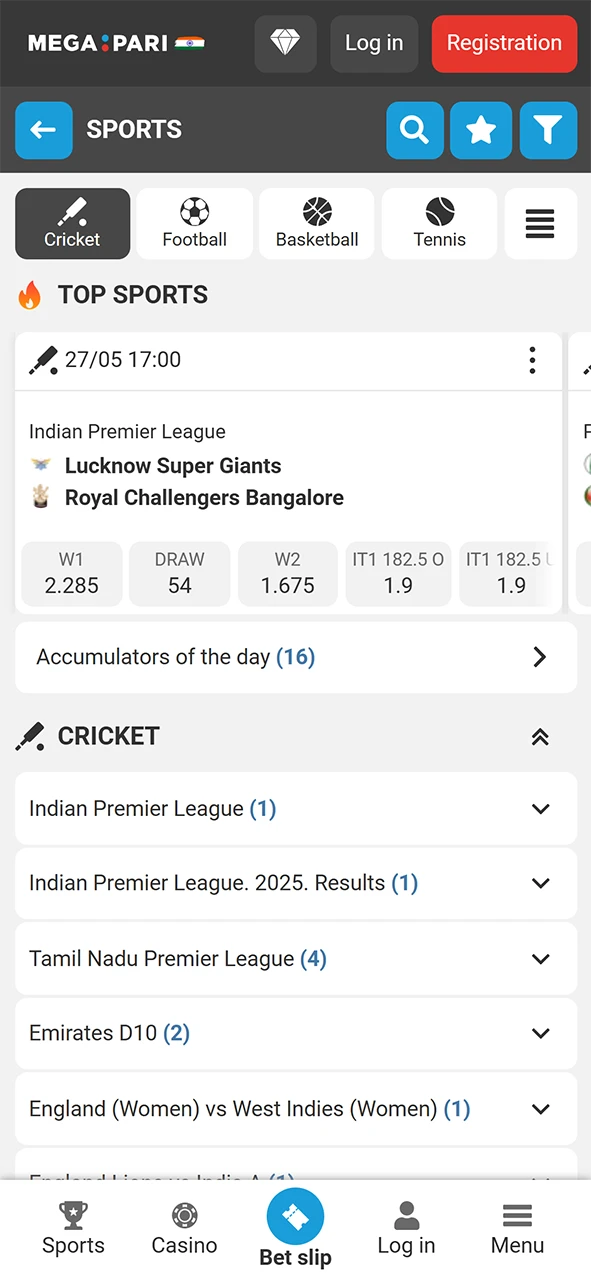The height and width of the screenshot is (1280, 591).
Task: Collapse the CRICKET section with double chevron
Action: 540,736
